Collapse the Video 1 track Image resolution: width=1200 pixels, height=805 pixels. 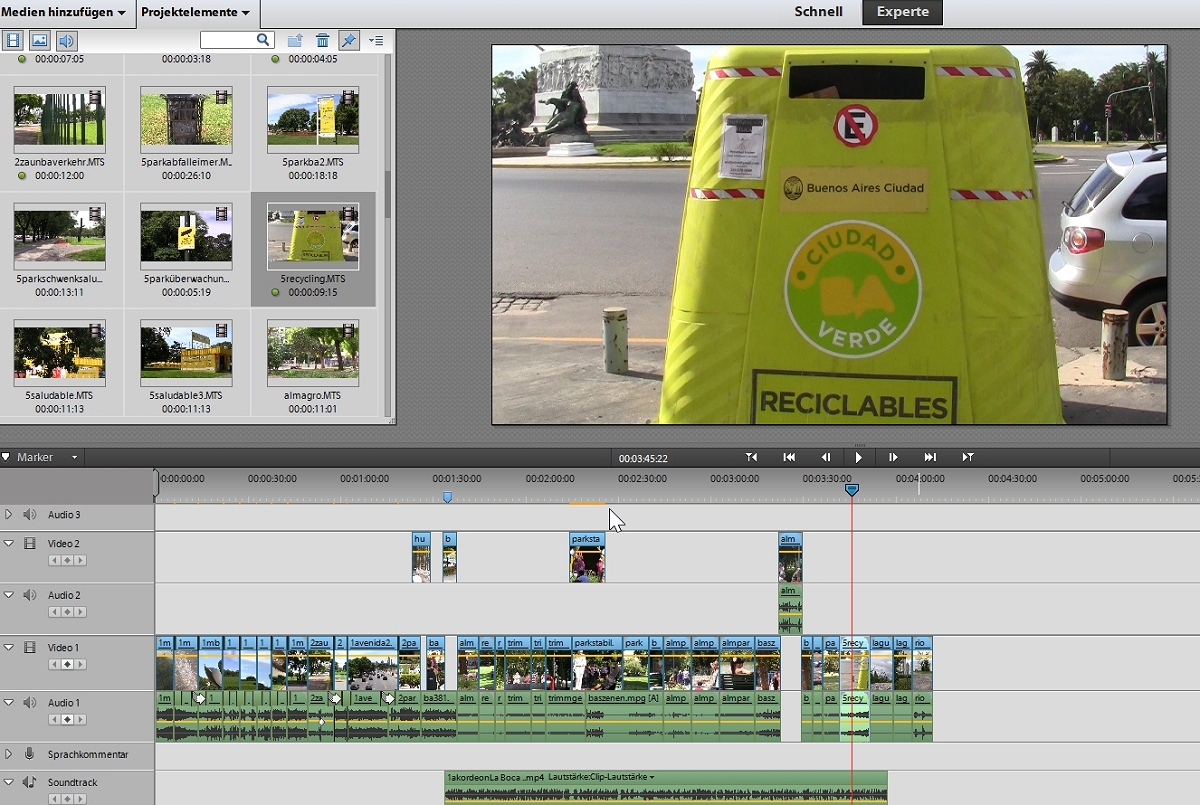pos(9,647)
